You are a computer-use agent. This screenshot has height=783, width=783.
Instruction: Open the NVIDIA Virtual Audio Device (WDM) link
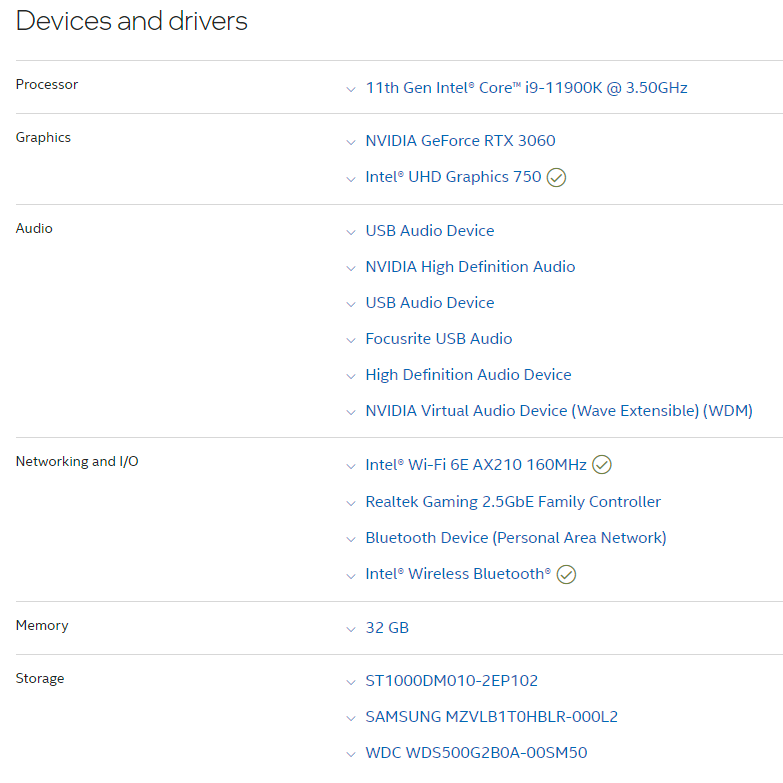point(559,410)
